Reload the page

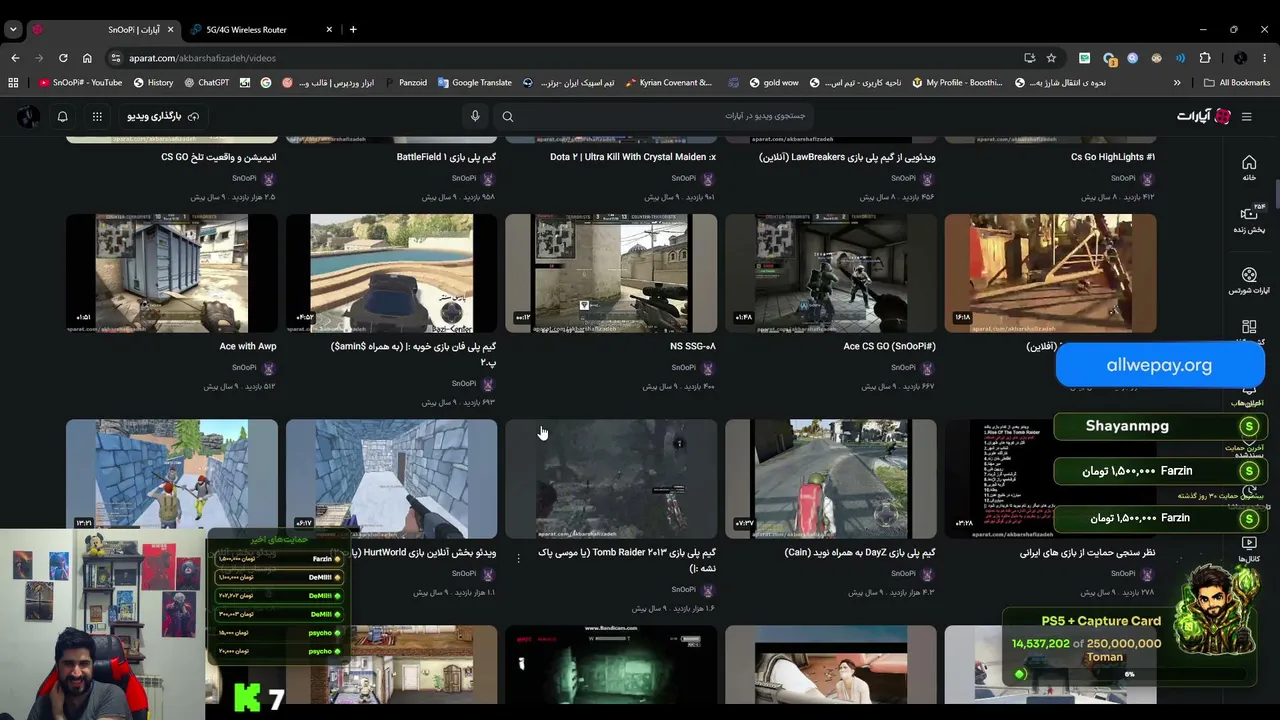(63, 58)
